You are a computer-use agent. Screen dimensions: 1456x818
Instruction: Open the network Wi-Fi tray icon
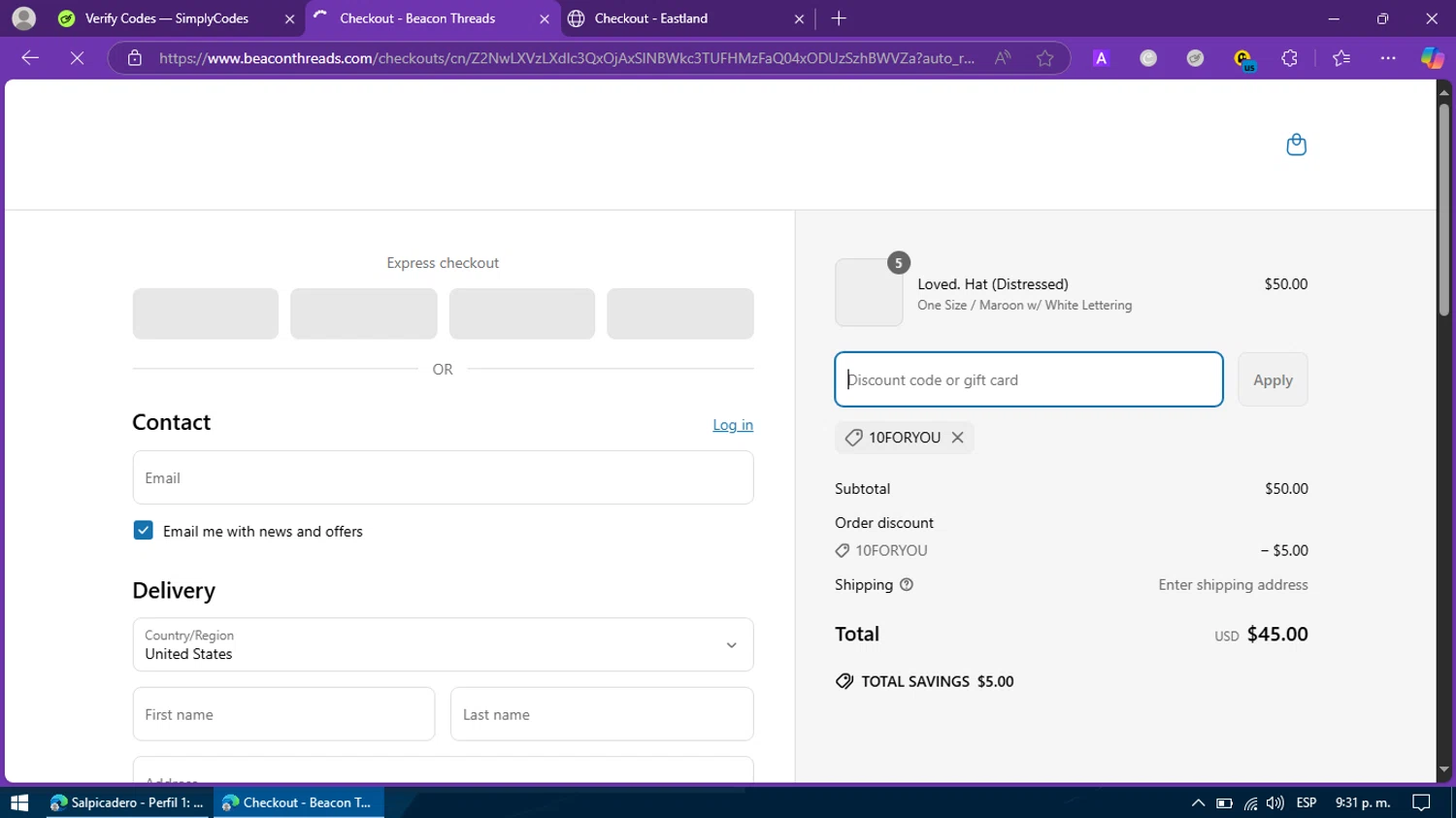click(1250, 802)
